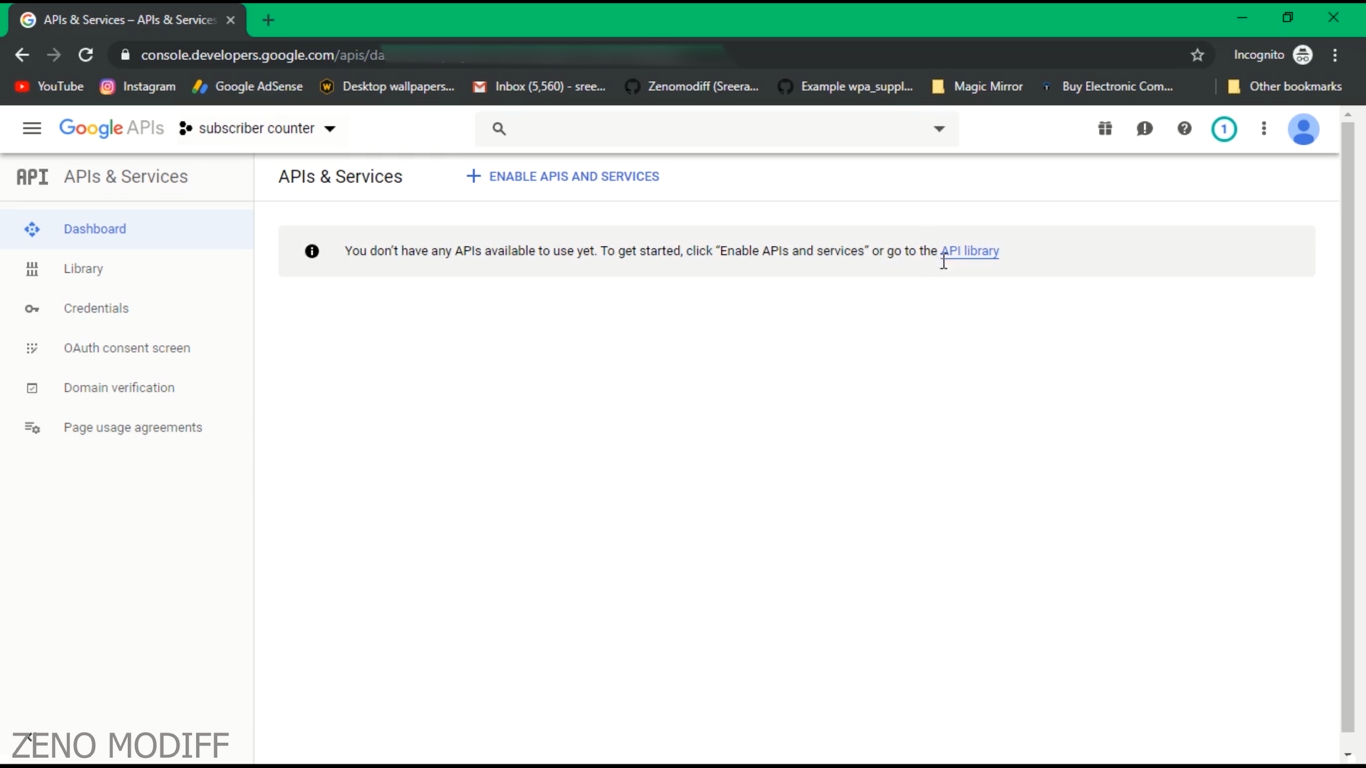Open Credentials in the sidebar
Viewport: 1366px width, 768px height.
pyautogui.click(x=127, y=308)
